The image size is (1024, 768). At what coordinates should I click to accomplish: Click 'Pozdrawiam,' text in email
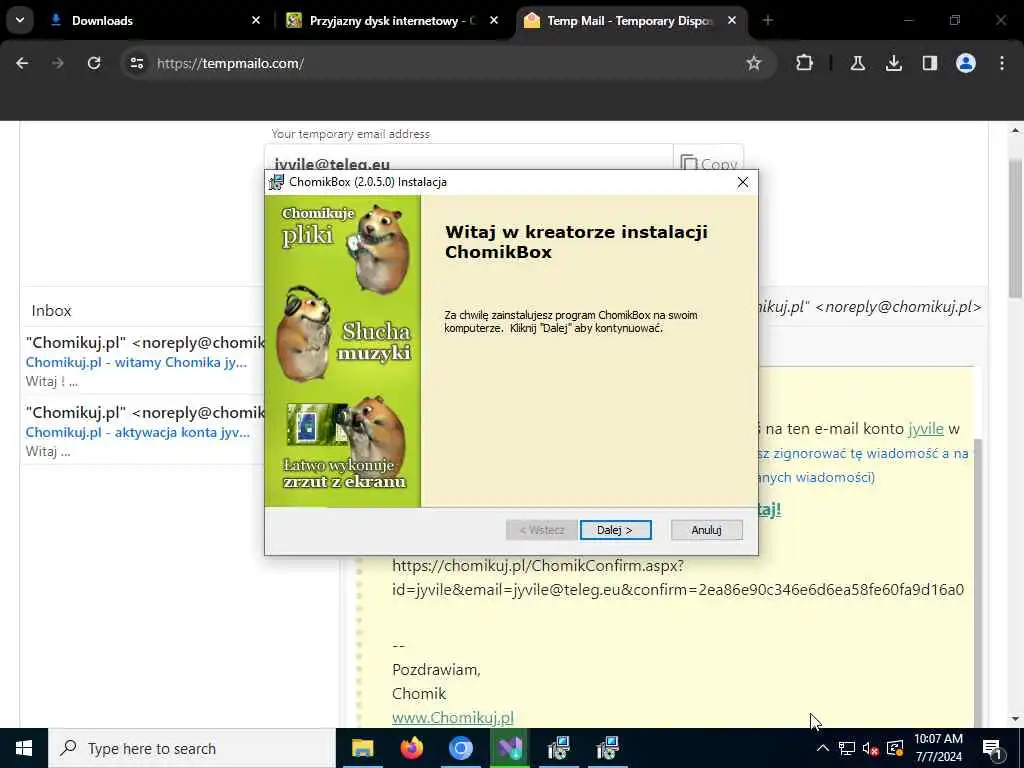click(436, 670)
